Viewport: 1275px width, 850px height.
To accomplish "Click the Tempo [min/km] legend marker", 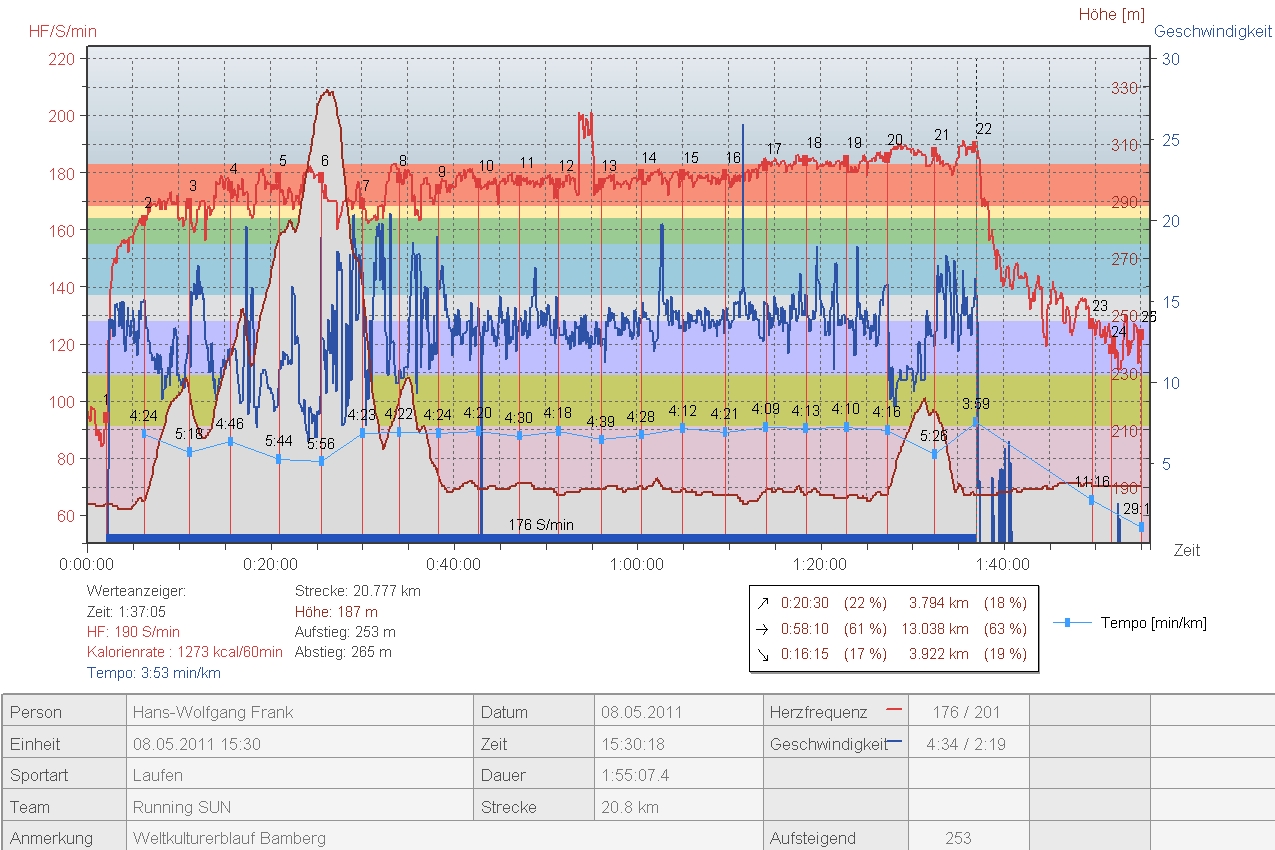I will tap(1068, 623).
